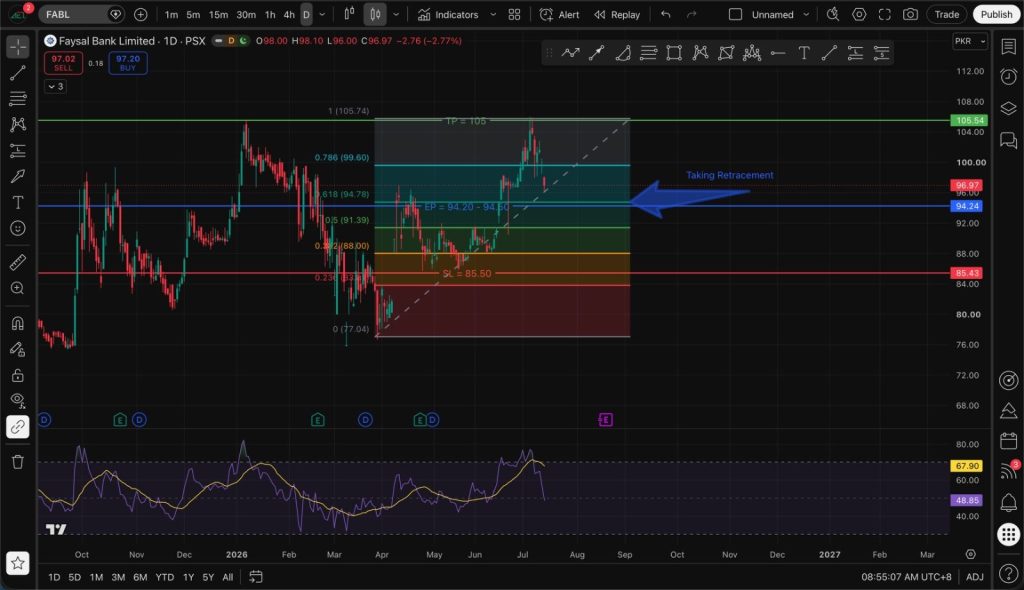Switch to 4h timeframe
This screenshot has height=590, width=1024.
pos(289,14)
